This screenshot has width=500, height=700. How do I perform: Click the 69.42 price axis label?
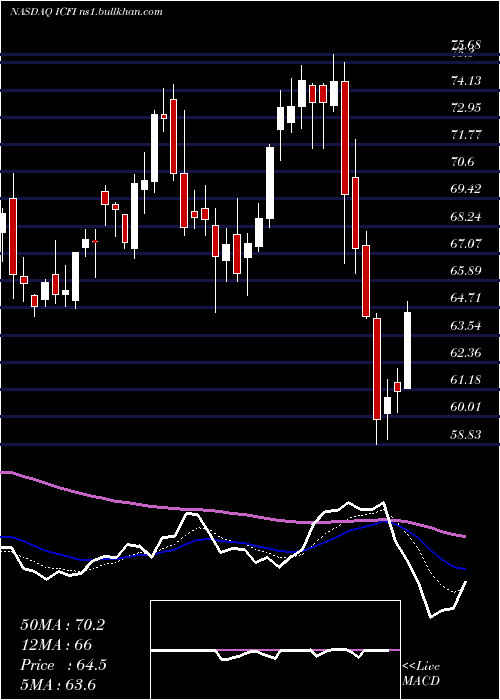tap(466, 189)
